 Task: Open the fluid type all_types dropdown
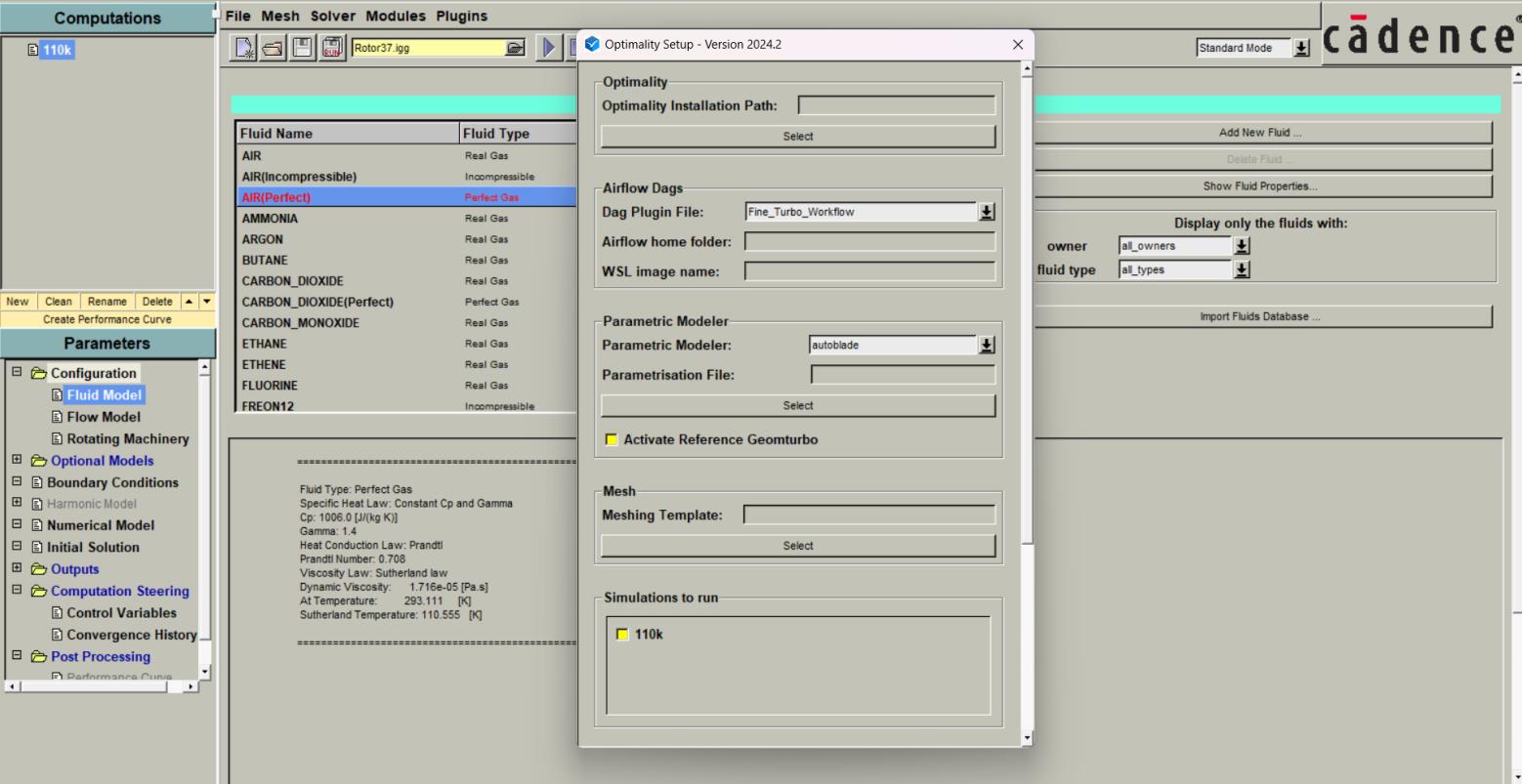[1242, 269]
